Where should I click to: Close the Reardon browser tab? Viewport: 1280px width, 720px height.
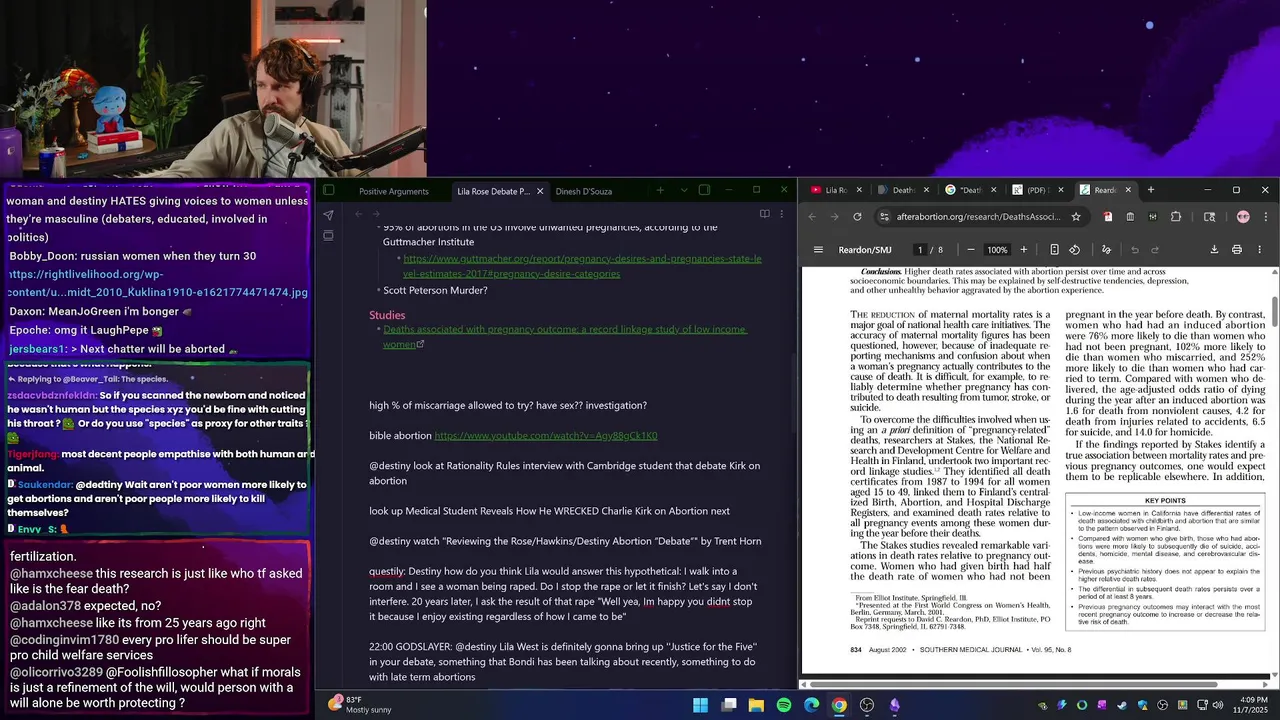[1128, 190]
